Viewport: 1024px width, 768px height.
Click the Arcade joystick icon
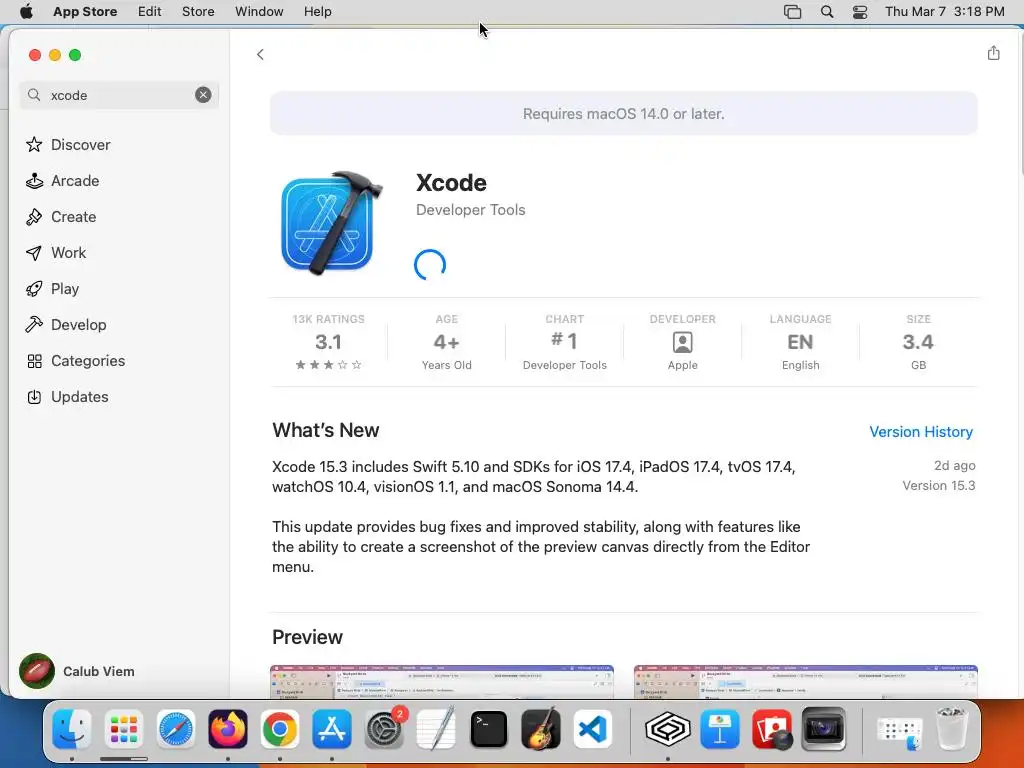click(34, 181)
